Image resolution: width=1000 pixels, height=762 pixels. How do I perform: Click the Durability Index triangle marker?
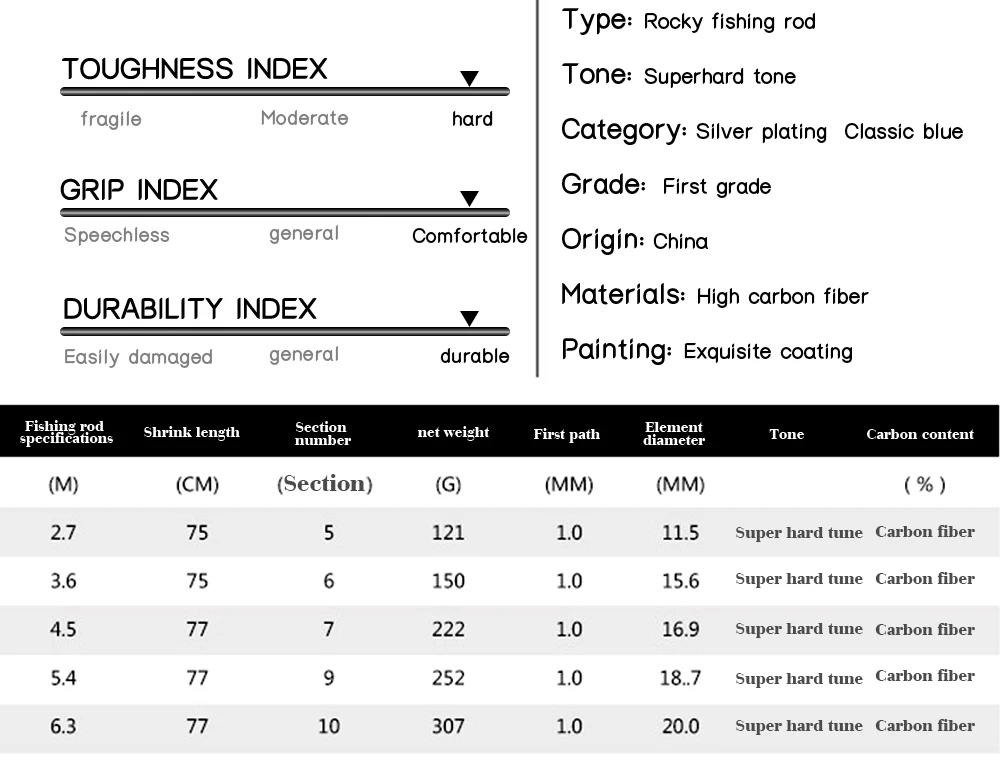469,319
